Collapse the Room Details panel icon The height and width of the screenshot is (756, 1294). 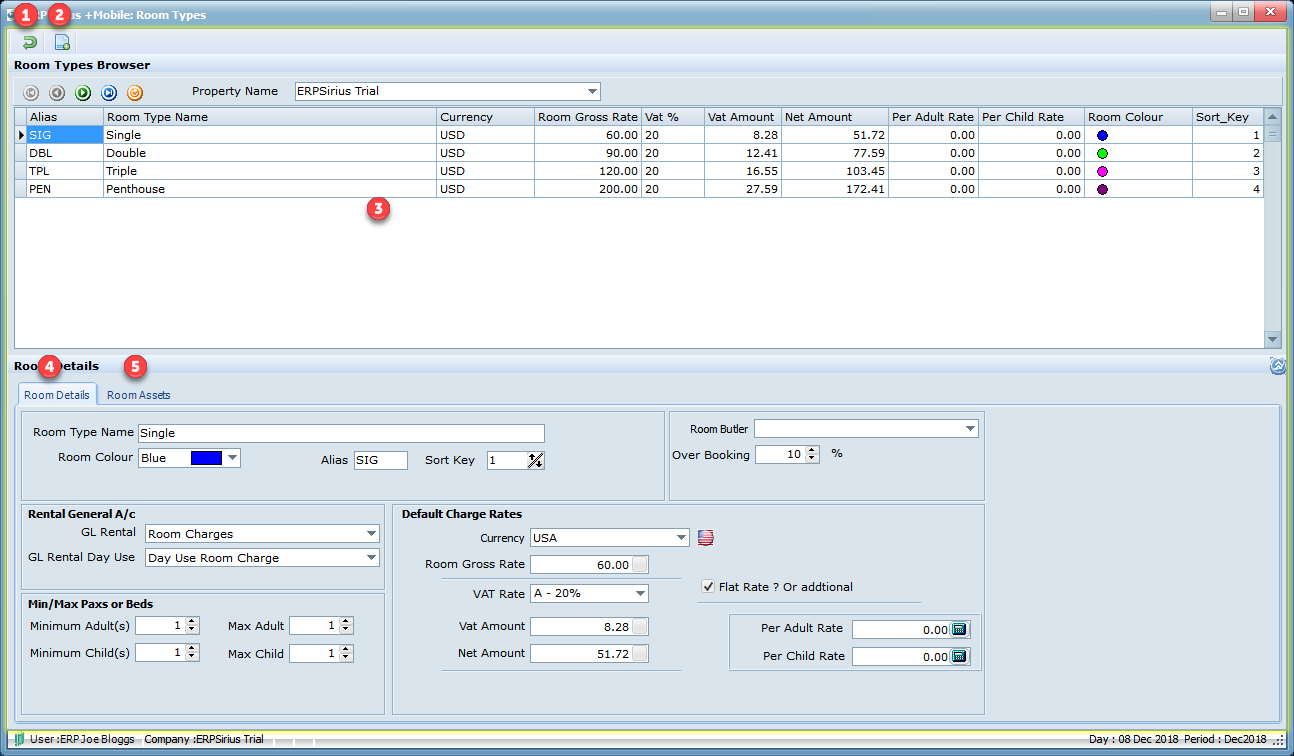(1277, 366)
